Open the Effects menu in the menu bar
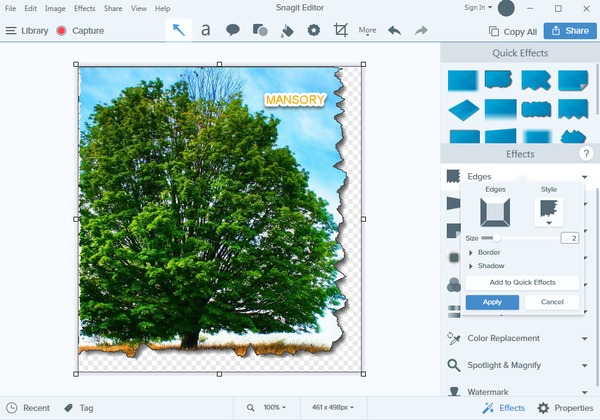This screenshot has height=420, width=600. click(85, 8)
